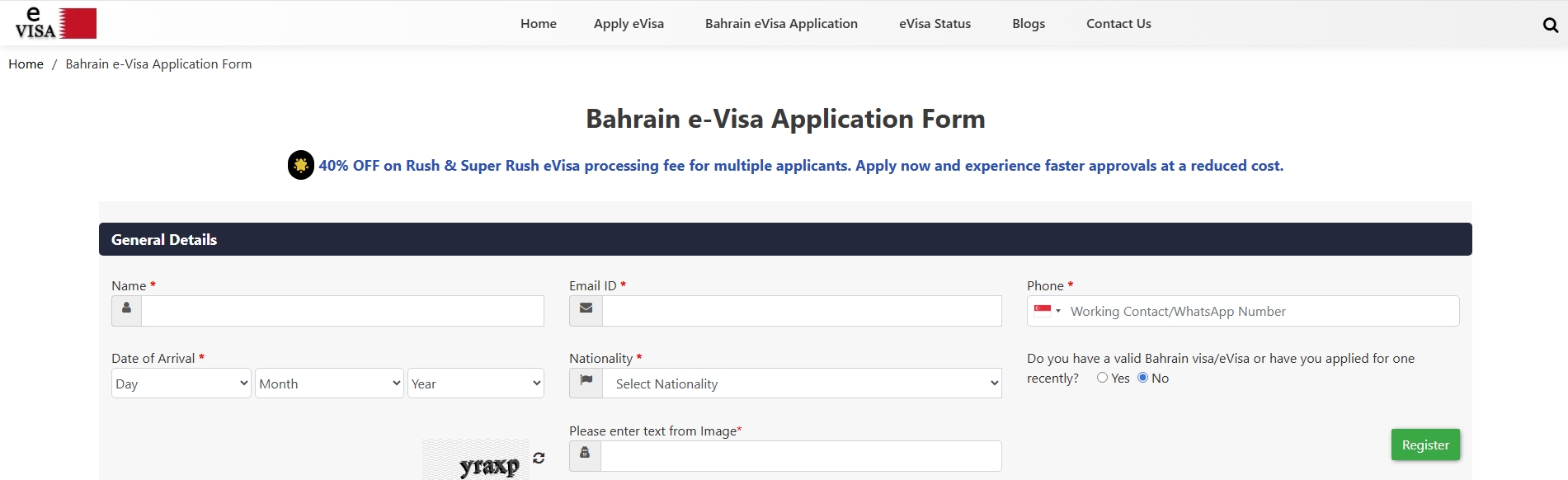Open the eVisa Status menu item
Screen dimensions: 1568x480
(x=935, y=24)
